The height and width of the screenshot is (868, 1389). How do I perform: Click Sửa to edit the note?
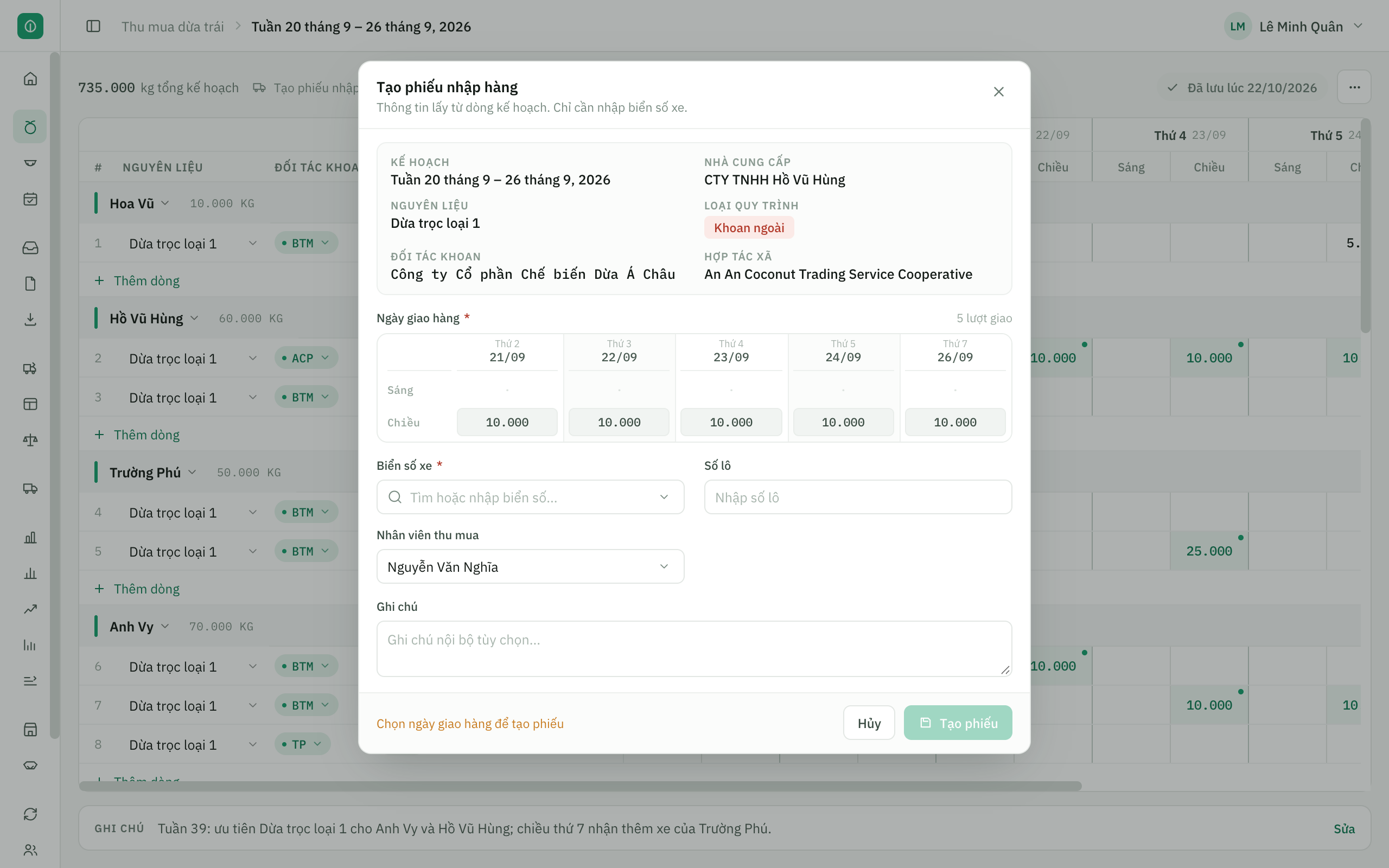click(x=1344, y=828)
